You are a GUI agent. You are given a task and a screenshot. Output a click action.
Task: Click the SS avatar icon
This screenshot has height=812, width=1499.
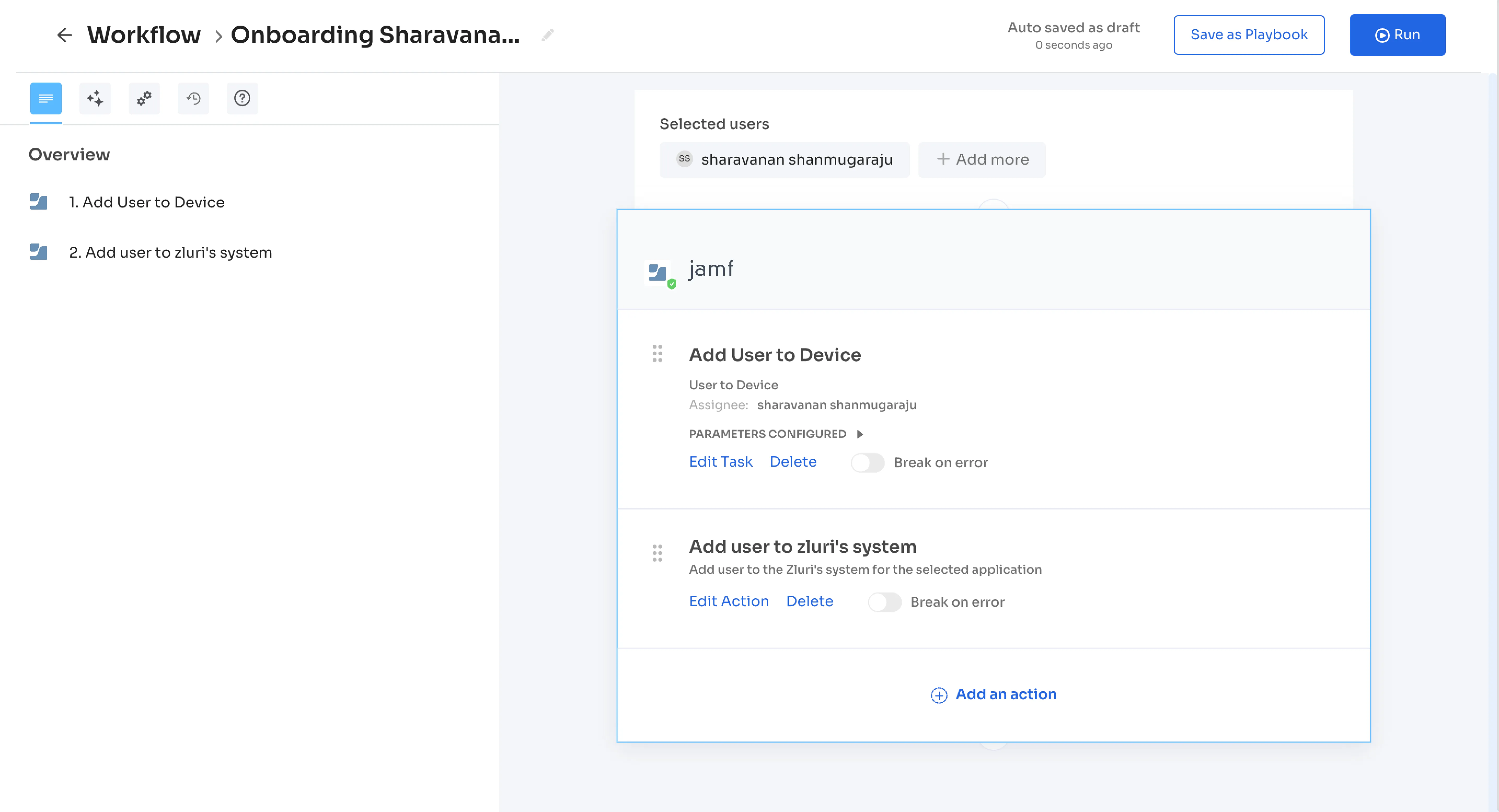click(x=684, y=159)
